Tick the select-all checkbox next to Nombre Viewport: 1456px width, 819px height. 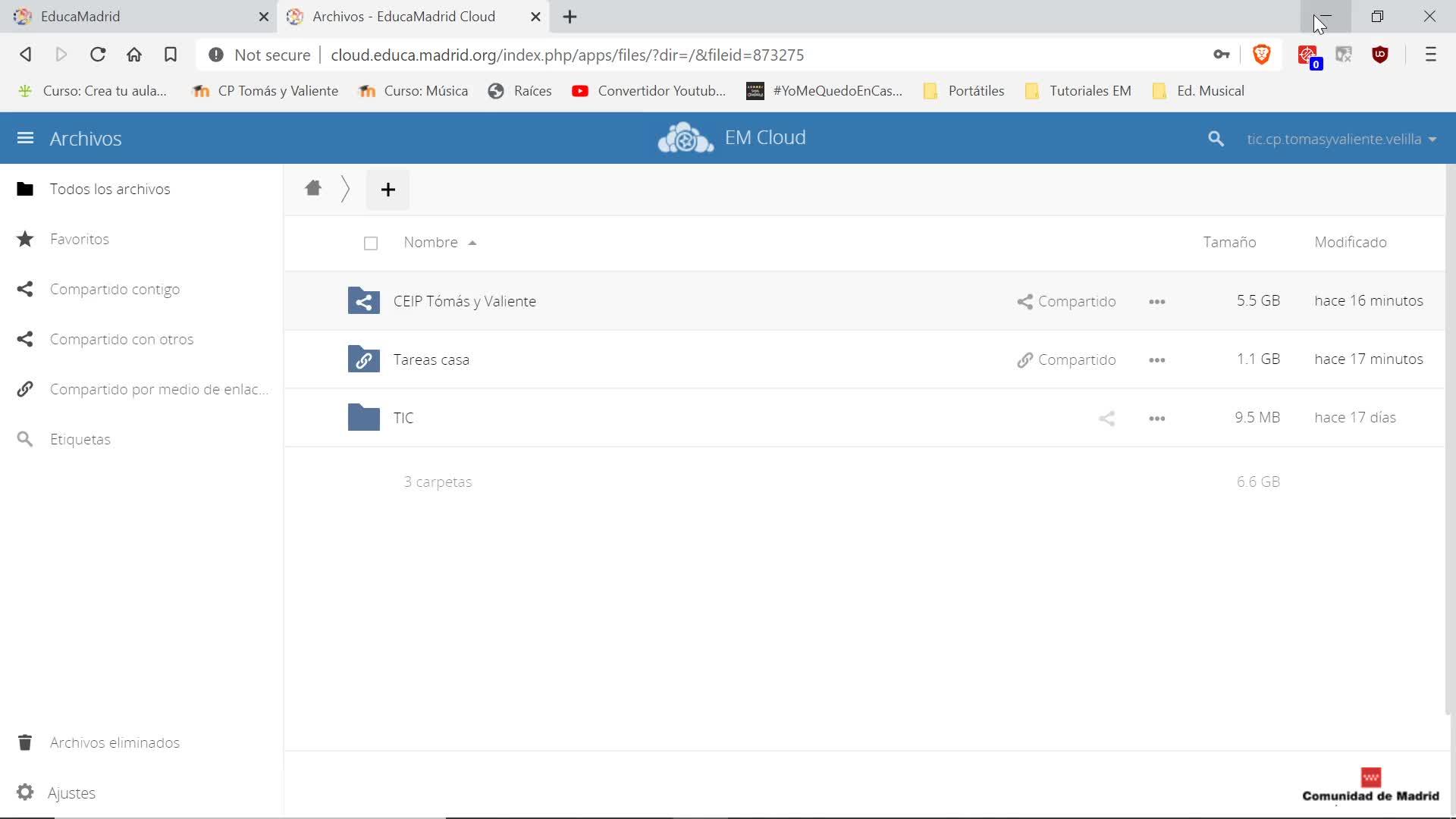tap(371, 243)
